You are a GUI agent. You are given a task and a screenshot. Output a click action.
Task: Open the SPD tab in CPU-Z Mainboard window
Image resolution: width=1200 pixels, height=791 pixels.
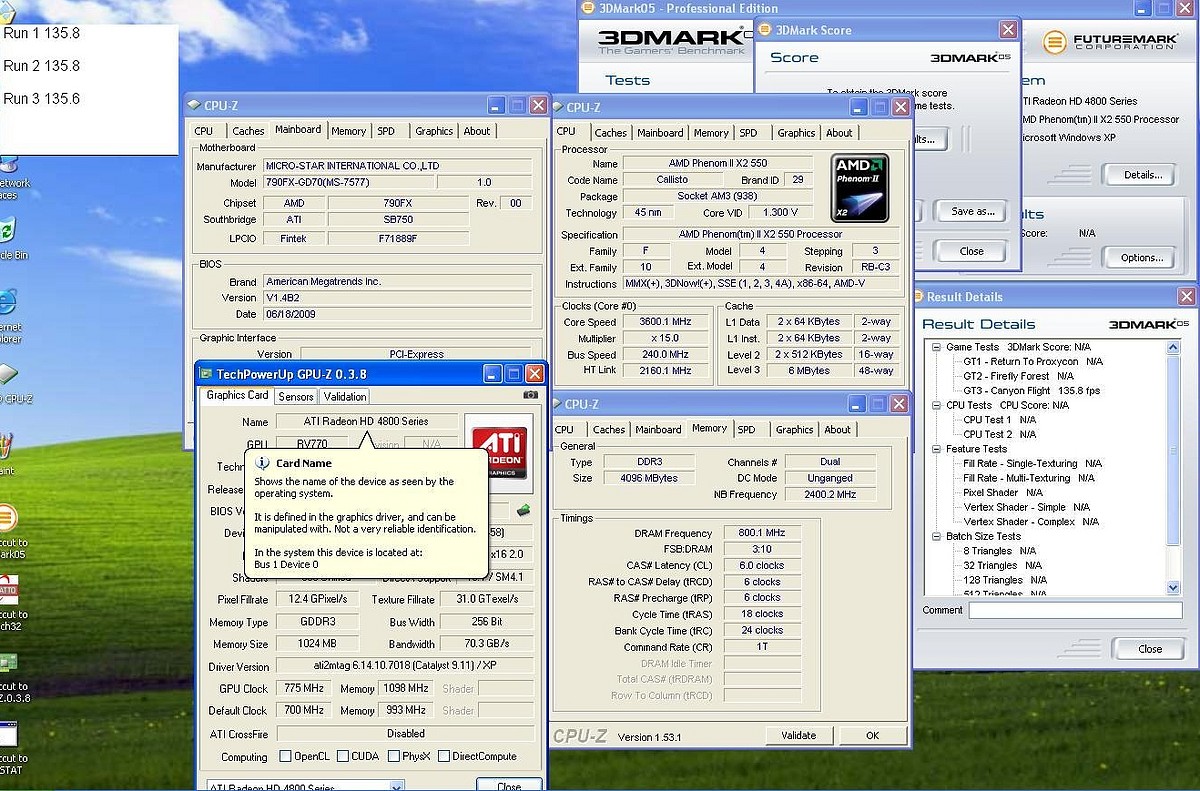[386, 131]
